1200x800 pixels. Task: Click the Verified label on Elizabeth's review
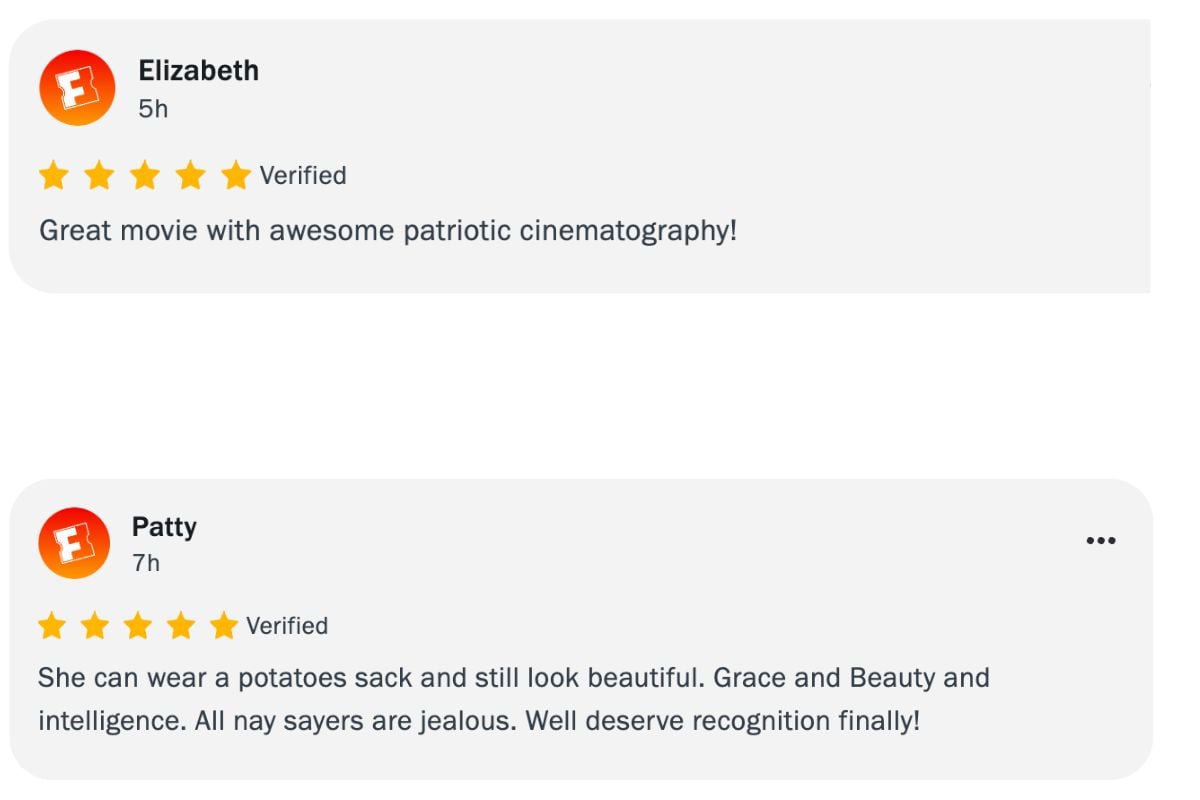303,176
